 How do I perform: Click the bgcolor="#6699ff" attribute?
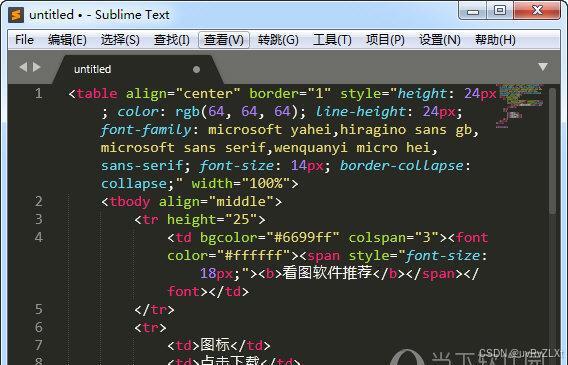270,237
